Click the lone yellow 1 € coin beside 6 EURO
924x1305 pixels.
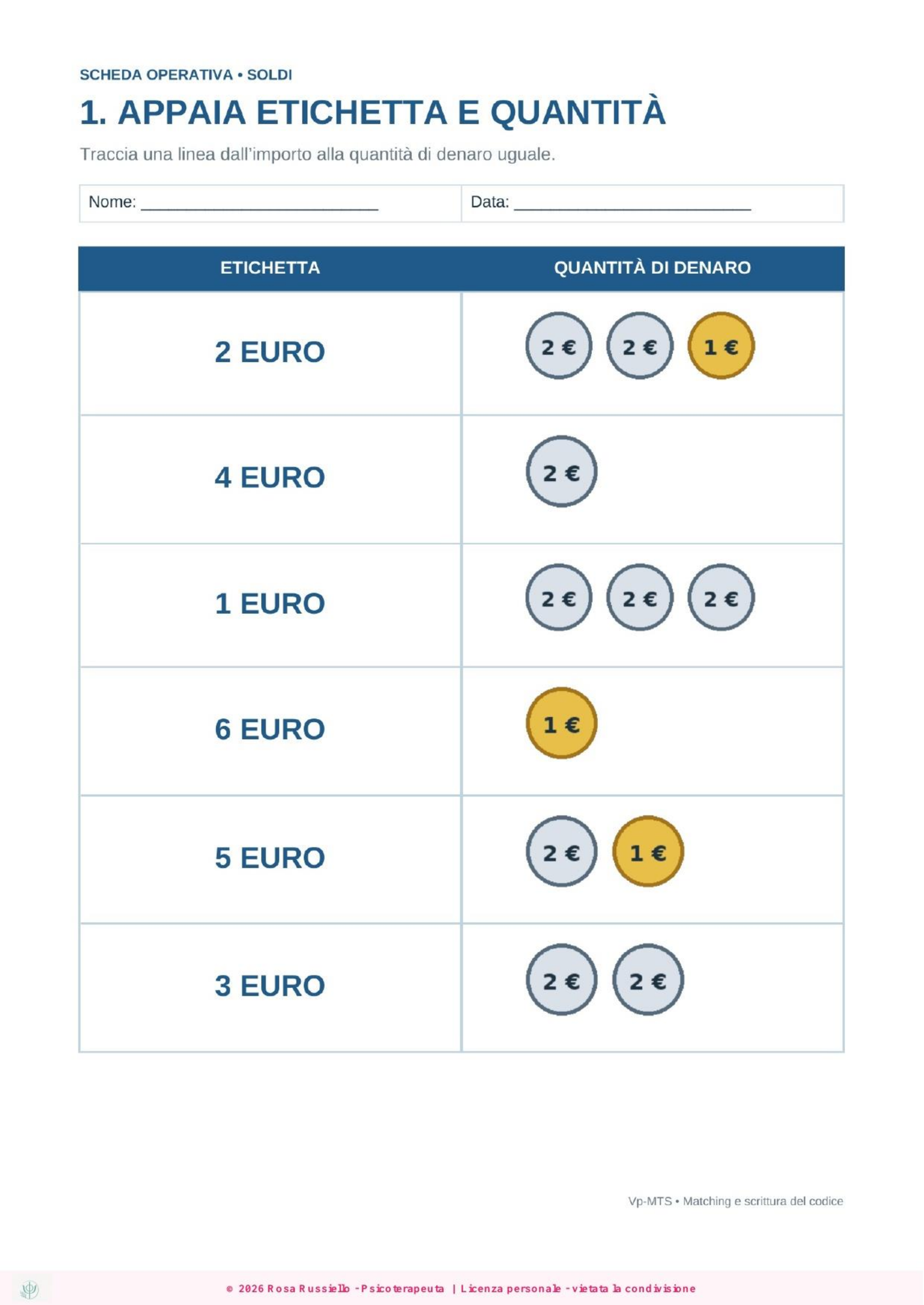click(x=561, y=723)
